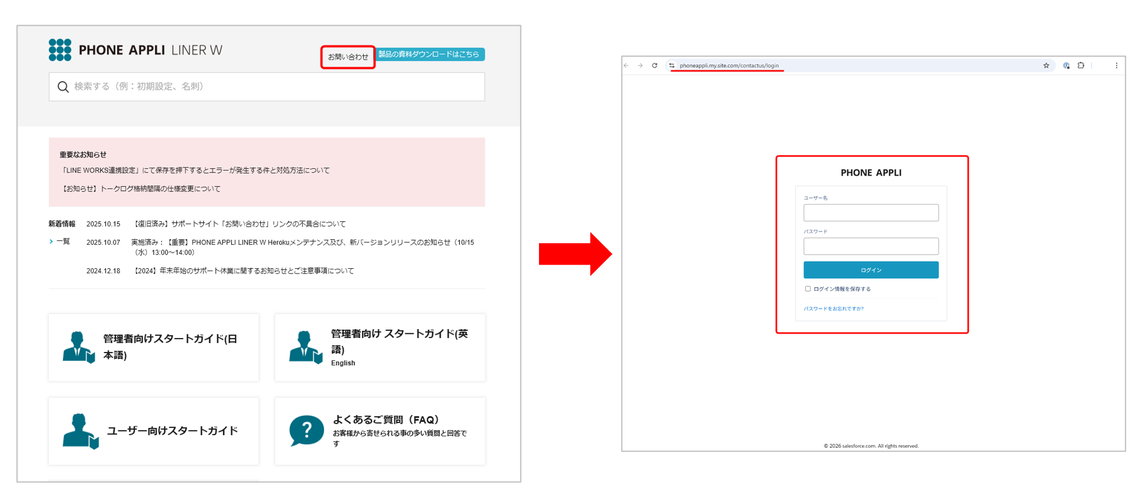Click the 管理者向け スタートガイド(英語) person icon
This screenshot has height=496, width=1148.
[305, 346]
